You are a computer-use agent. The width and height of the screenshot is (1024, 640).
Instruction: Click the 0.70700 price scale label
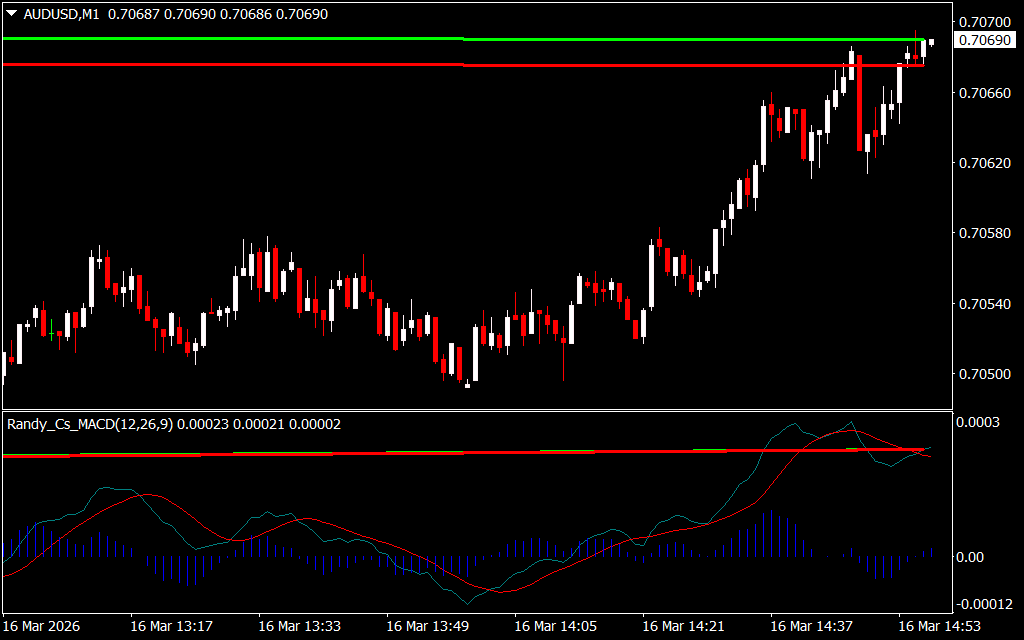[982, 22]
